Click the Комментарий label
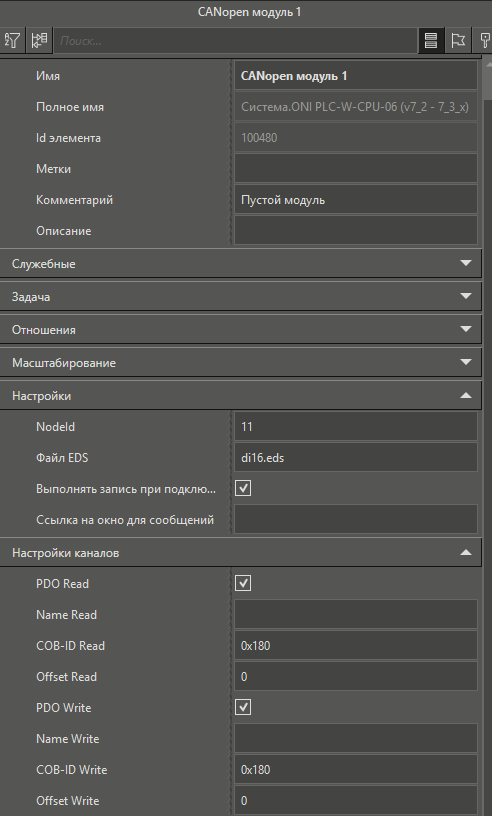The image size is (492, 816). [74, 200]
